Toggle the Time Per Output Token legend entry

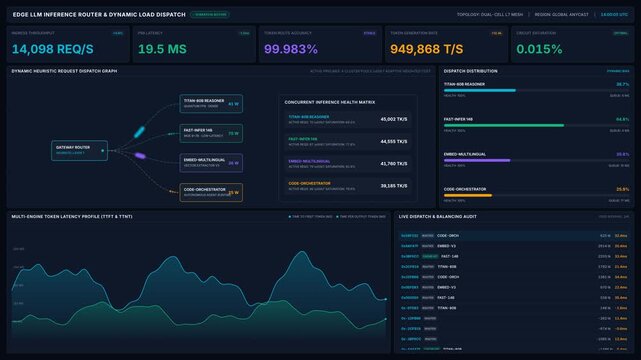tap(361, 217)
